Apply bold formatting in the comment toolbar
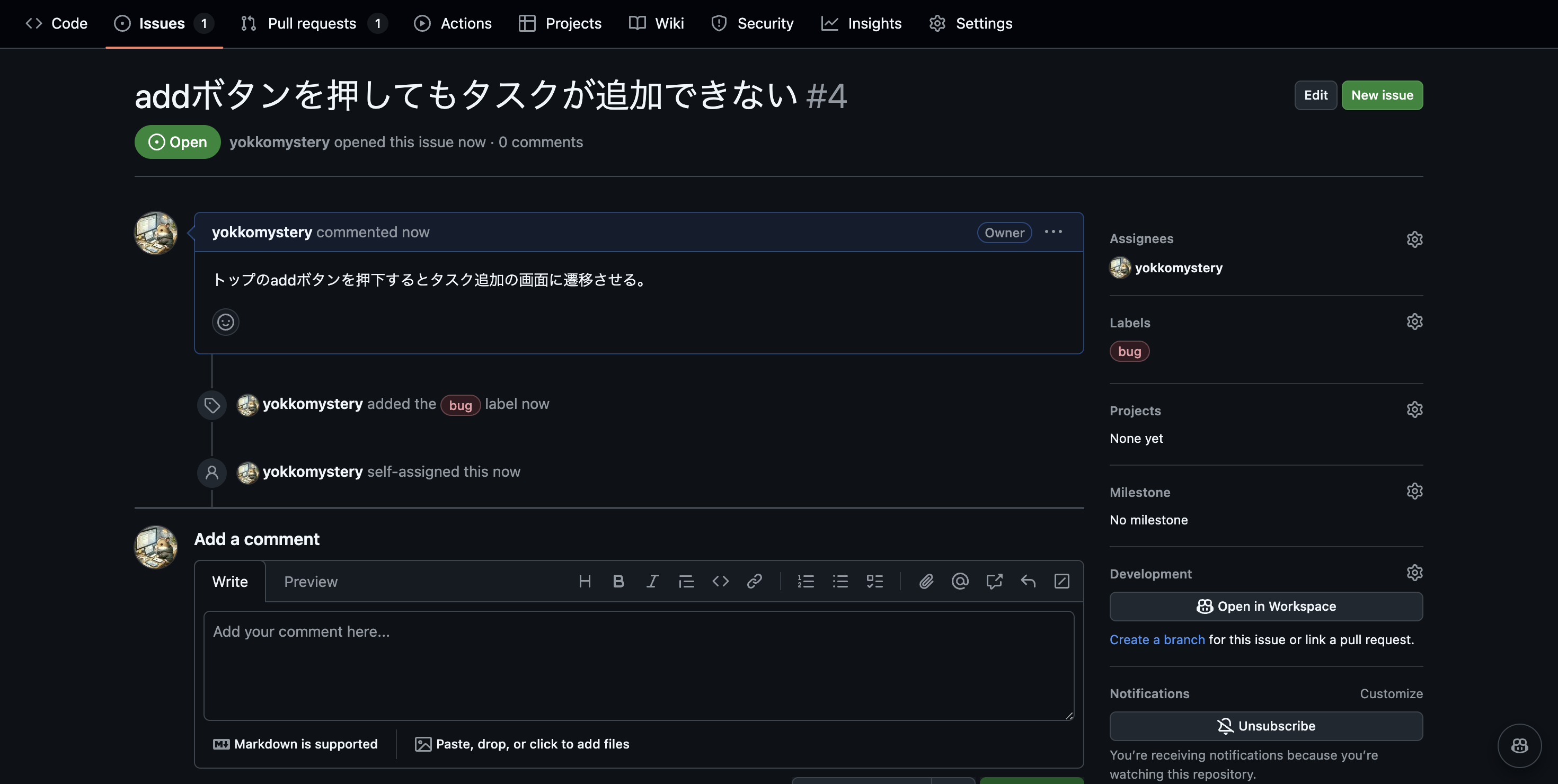The width and height of the screenshot is (1558, 784). click(618, 581)
